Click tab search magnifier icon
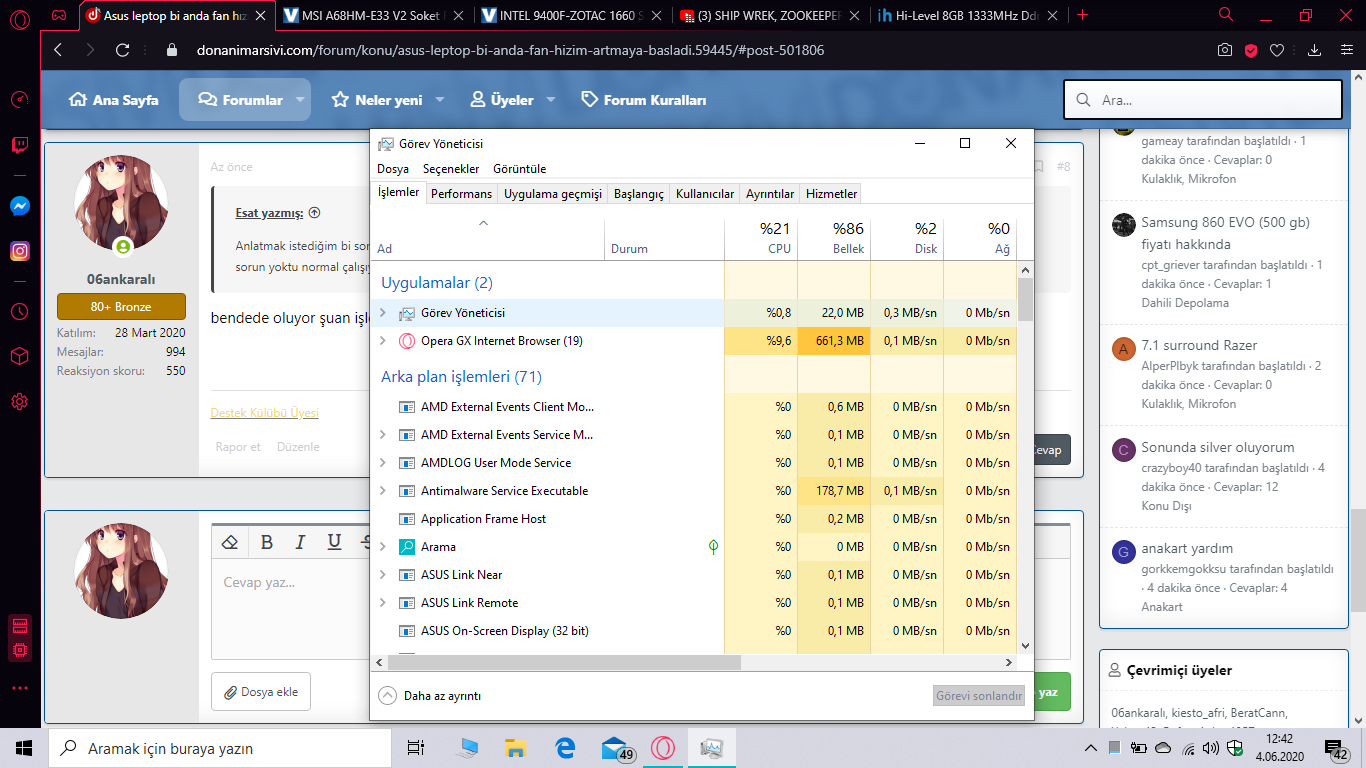Screen dimensions: 1366x768 tap(1226, 15)
